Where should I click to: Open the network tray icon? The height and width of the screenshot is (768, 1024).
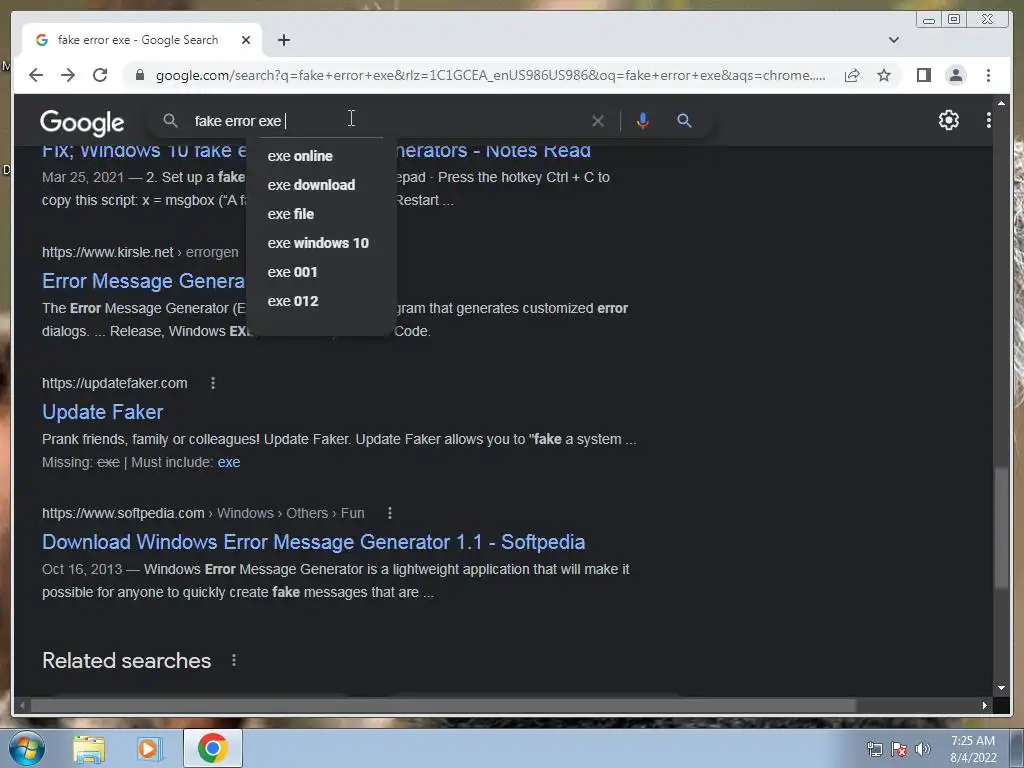pos(874,749)
